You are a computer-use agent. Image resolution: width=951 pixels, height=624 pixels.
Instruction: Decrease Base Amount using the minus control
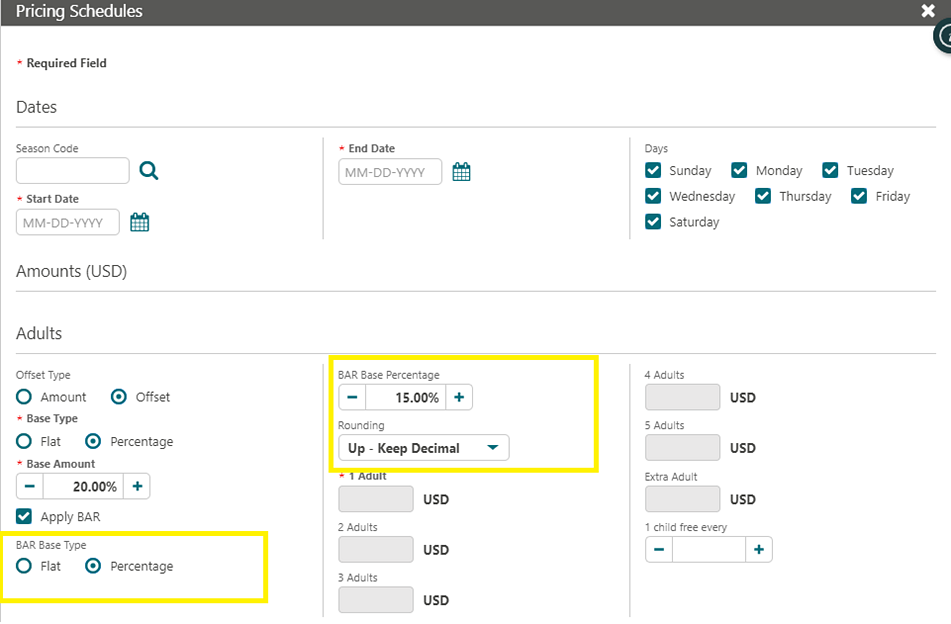[x=29, y=486]
